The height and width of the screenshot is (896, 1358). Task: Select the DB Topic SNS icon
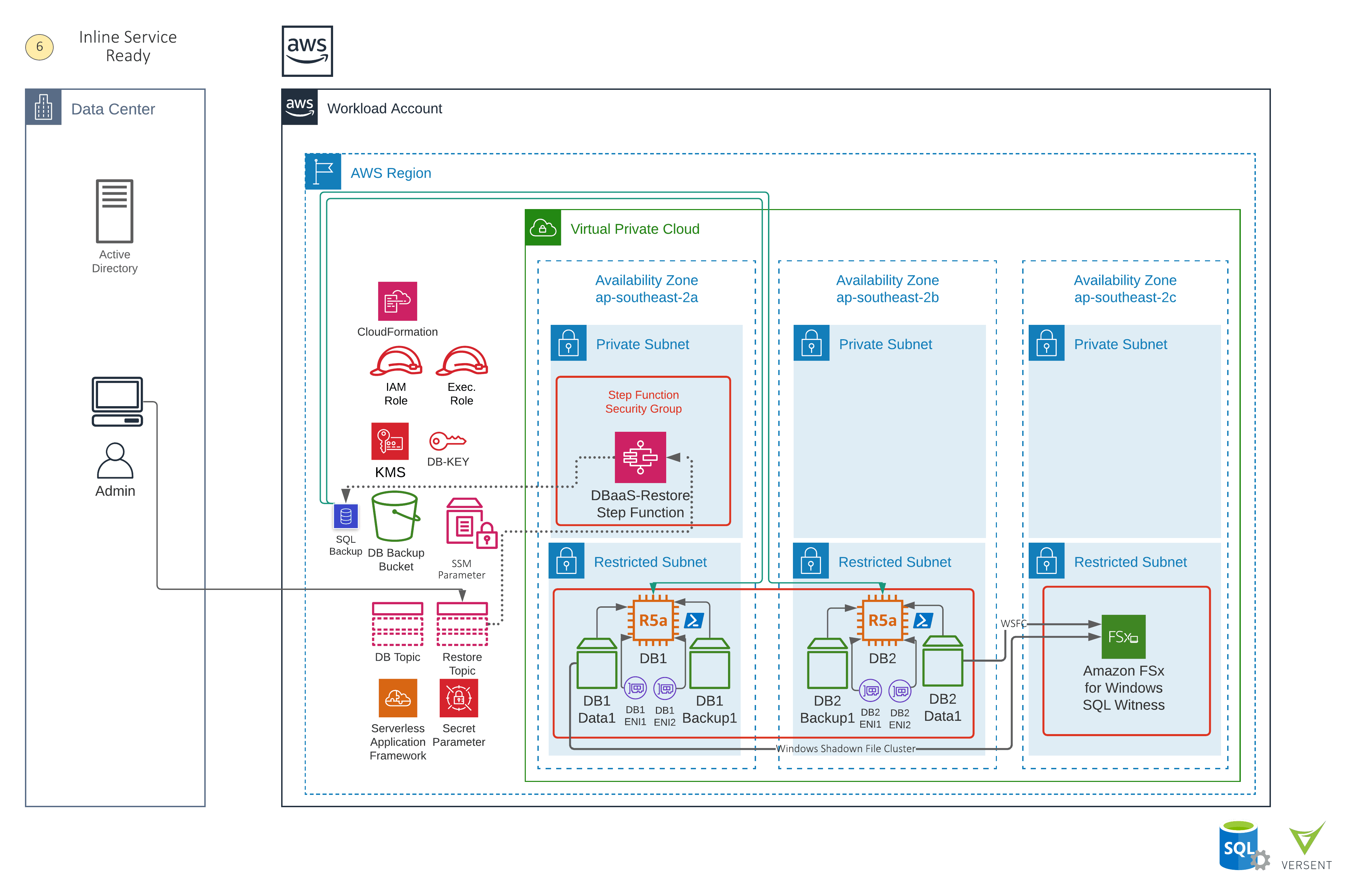tap(397, 624)
